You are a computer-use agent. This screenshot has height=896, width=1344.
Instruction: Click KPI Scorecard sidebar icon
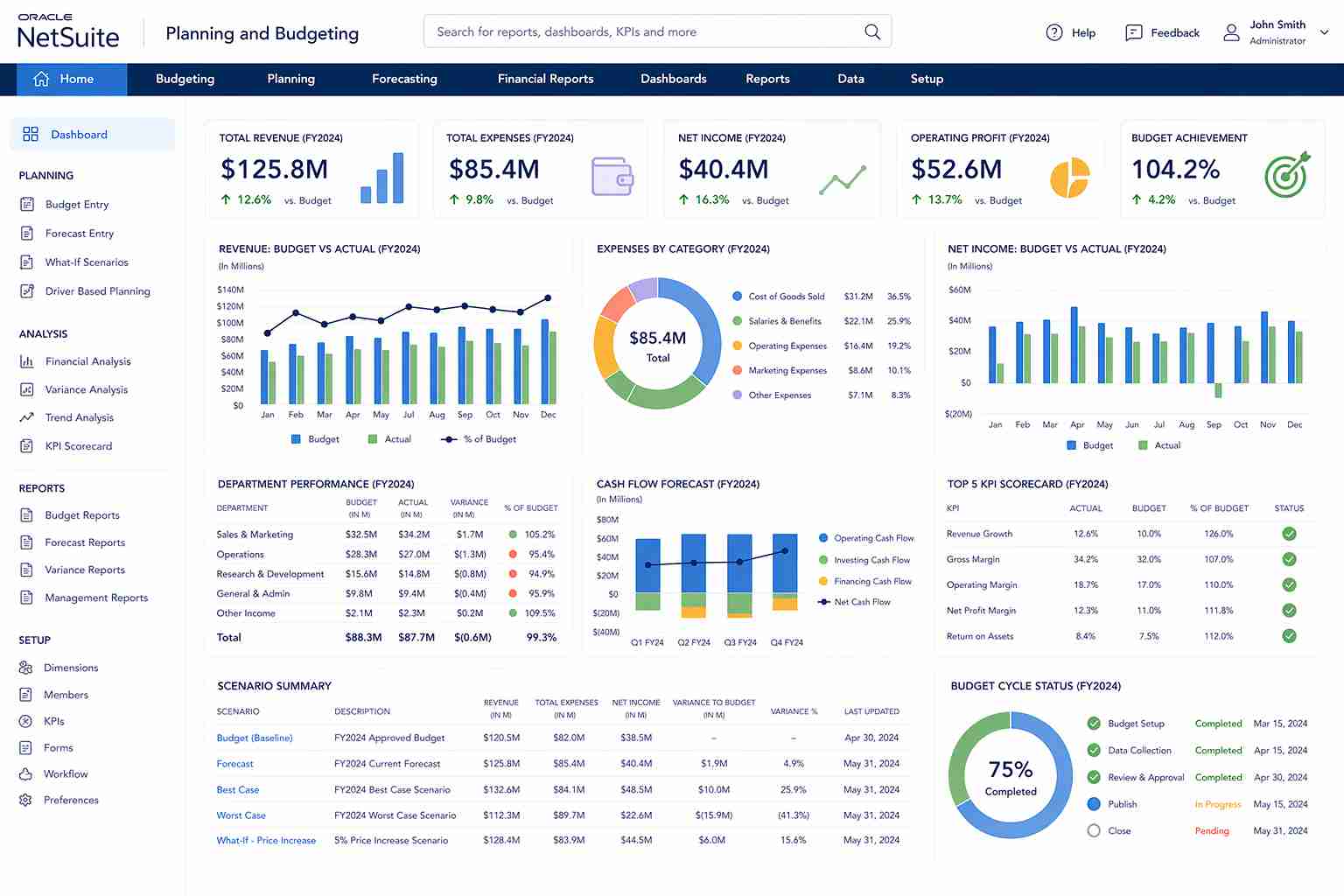pos(26,445)
